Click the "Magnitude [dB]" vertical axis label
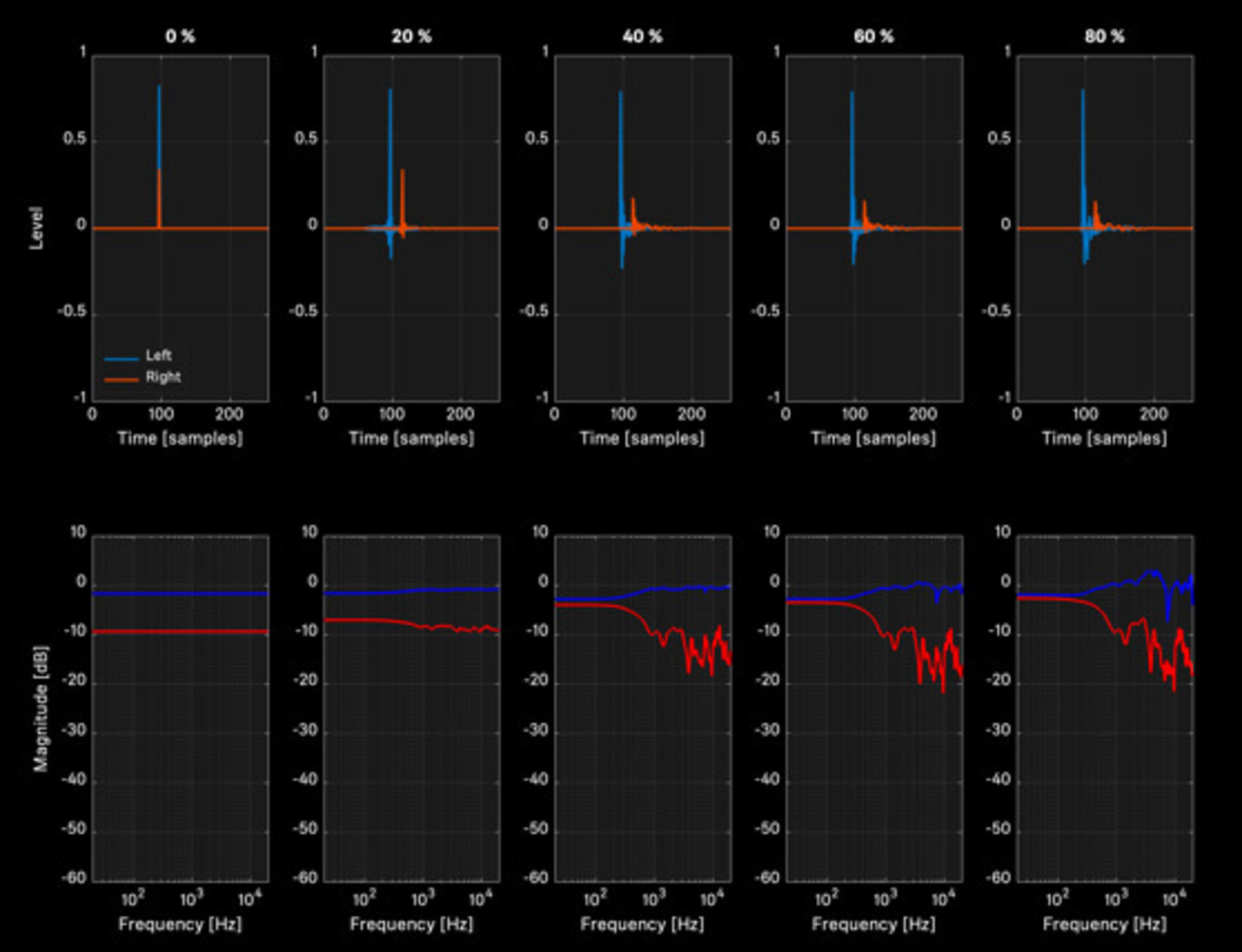The height and width of the screenshot is (952, 1242). pyautogui.click(x=40, y=708)
